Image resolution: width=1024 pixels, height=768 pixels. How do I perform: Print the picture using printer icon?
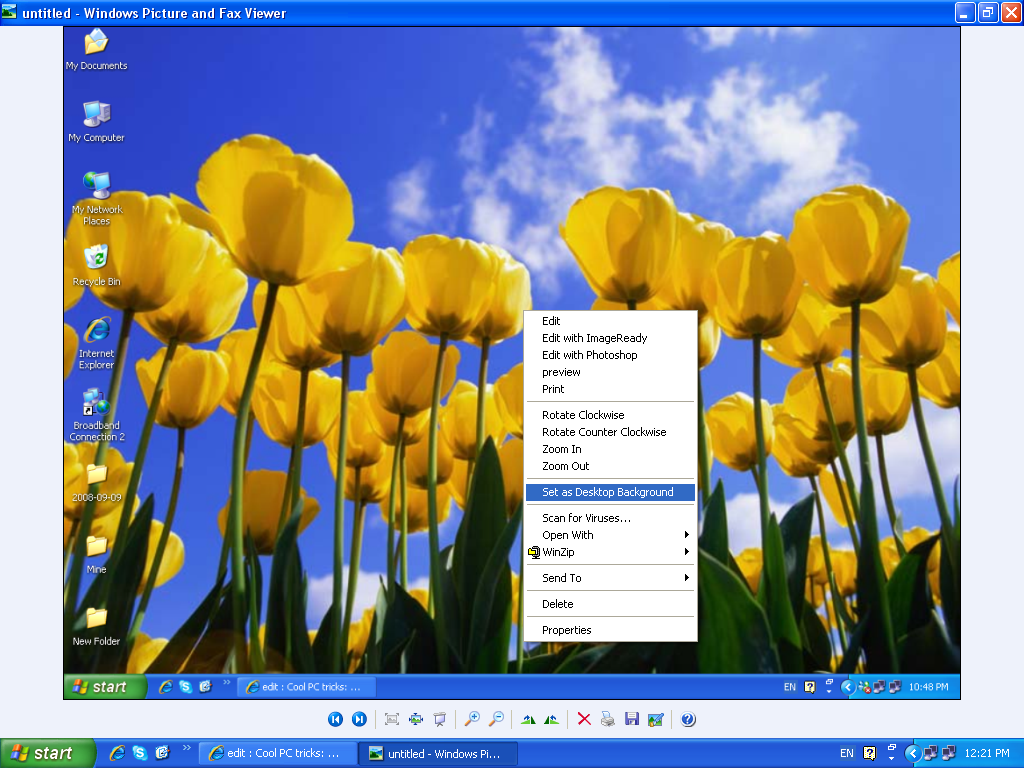coord(608,719)
